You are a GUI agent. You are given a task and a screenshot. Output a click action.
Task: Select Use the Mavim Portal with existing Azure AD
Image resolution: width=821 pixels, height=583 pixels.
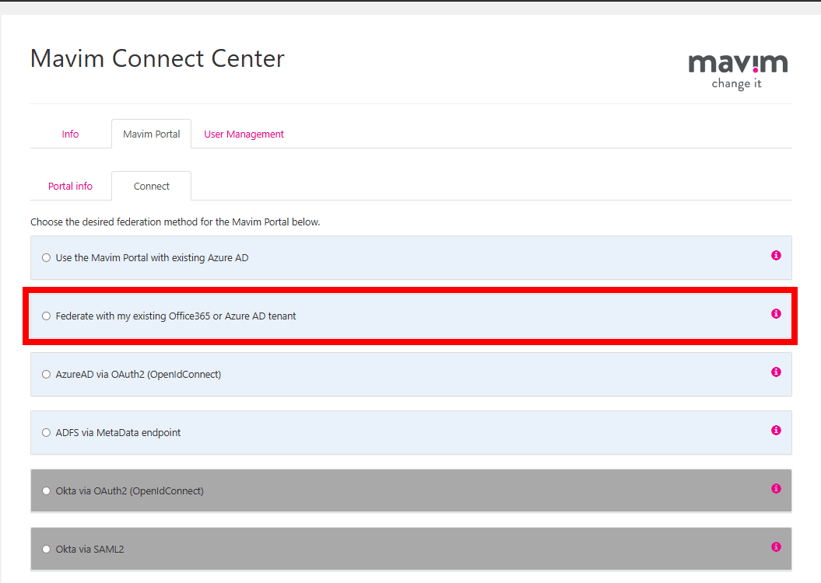(x=47, y=258)
